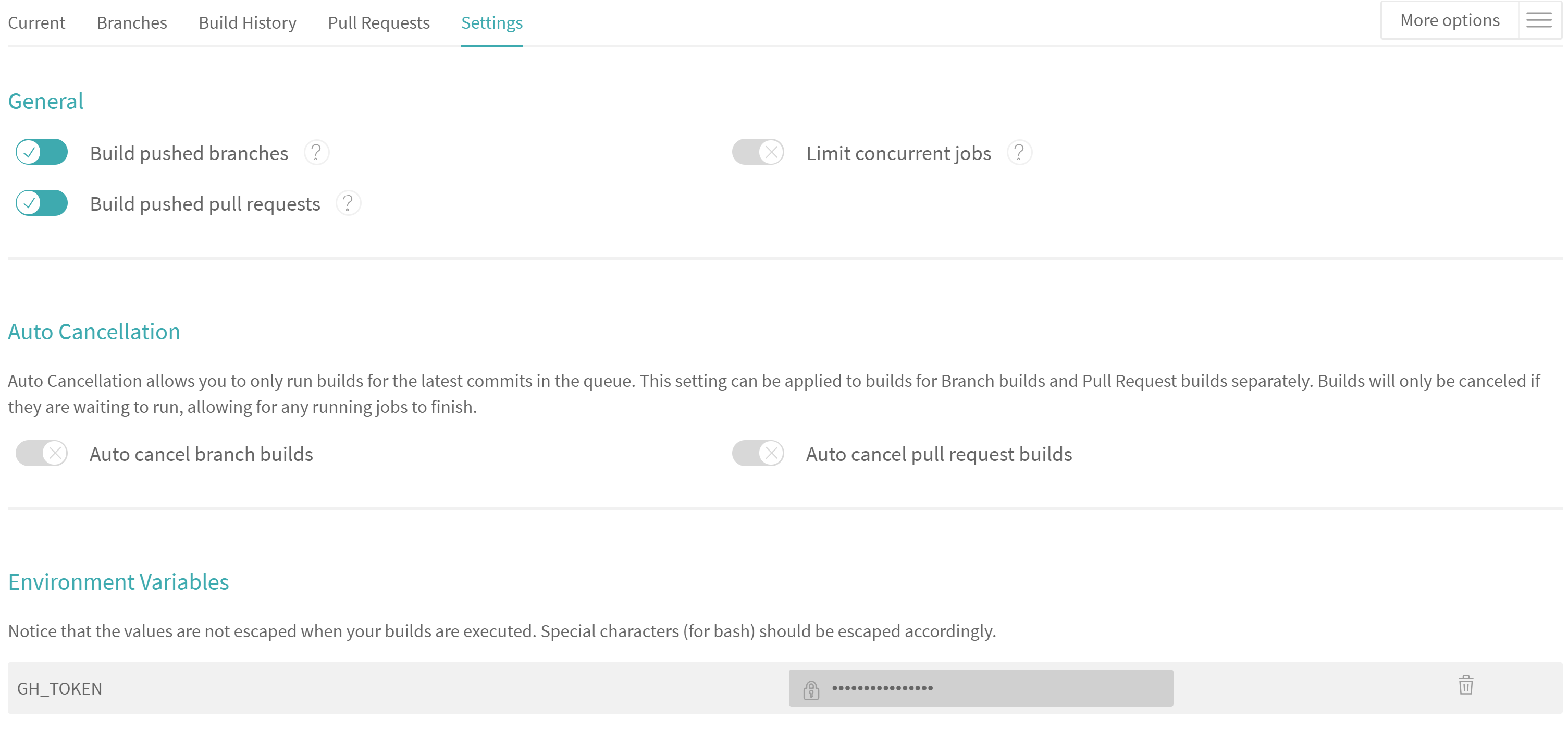This screenshot has width=1568, height=729.
Task: View the Pull Requests tab
Action: [x=379, y=23]
